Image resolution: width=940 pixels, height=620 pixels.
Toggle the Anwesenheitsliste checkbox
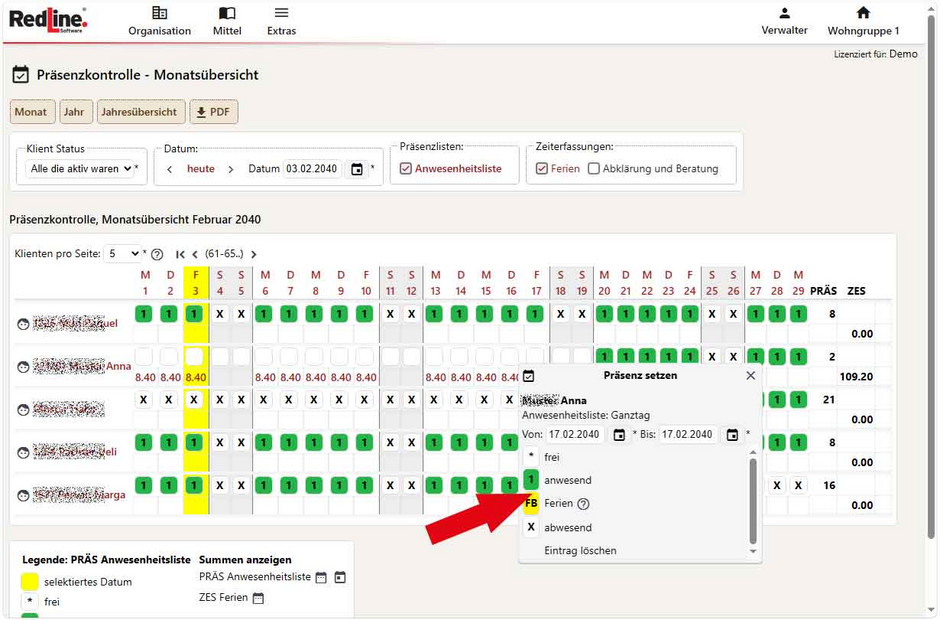(x=406, y=169)
